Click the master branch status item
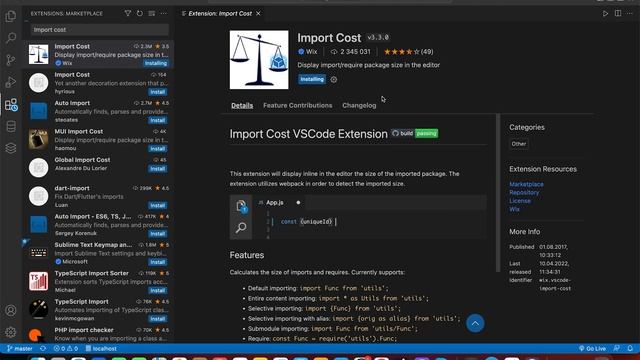 click(x=20, y=349)
